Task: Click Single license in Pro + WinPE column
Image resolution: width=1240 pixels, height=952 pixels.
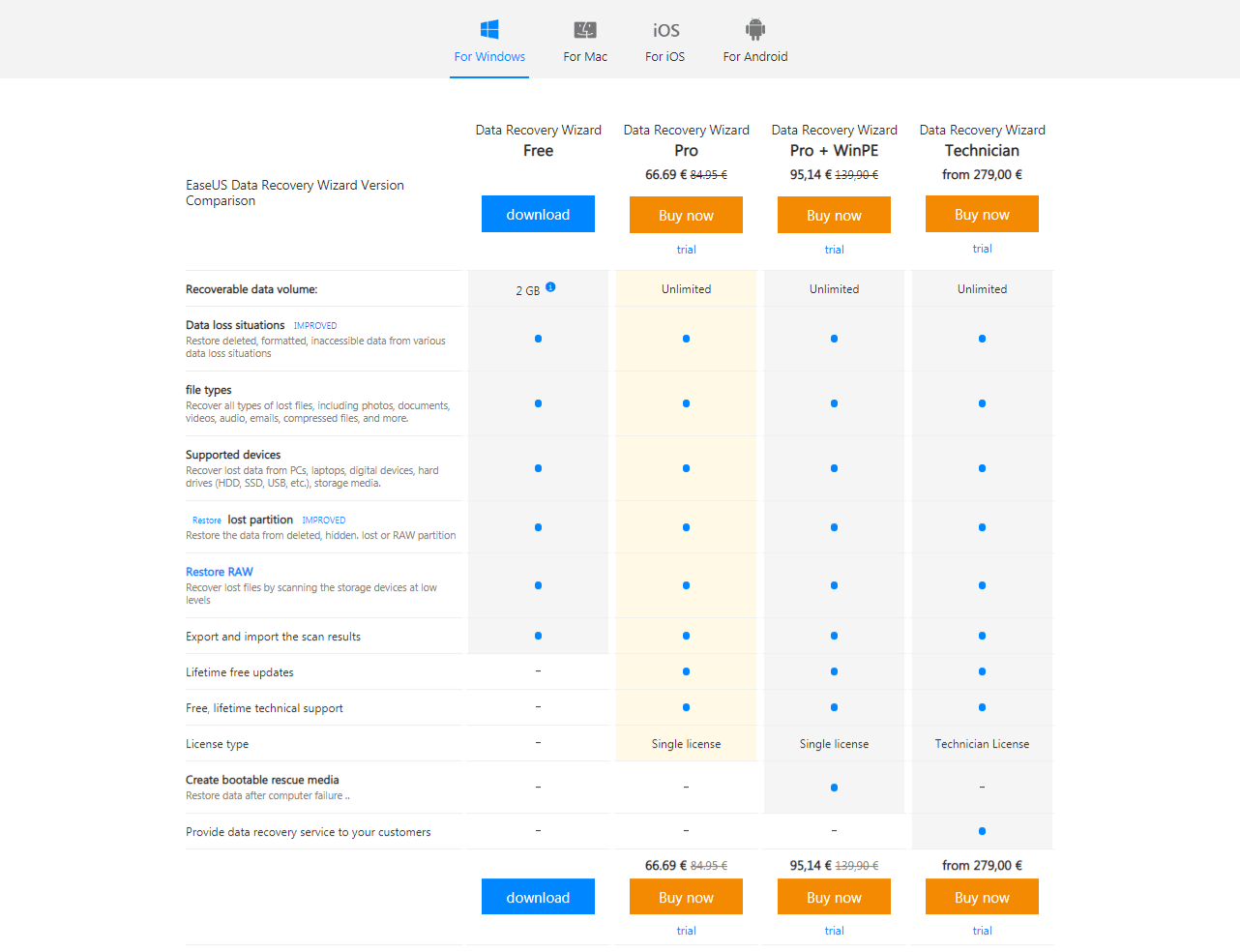Action: pyautogui.click(x=834, y=744)
